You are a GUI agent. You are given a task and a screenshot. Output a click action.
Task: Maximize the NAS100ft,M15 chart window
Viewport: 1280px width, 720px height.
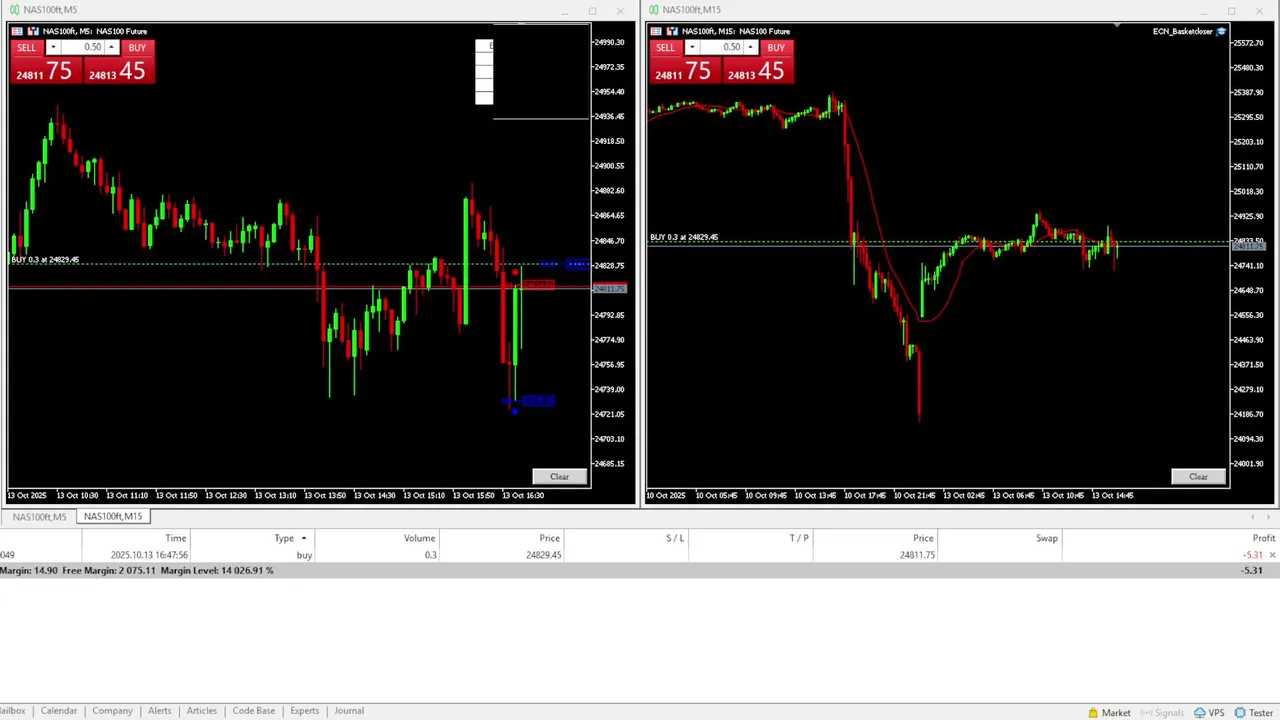click(x=1231, y=11)
